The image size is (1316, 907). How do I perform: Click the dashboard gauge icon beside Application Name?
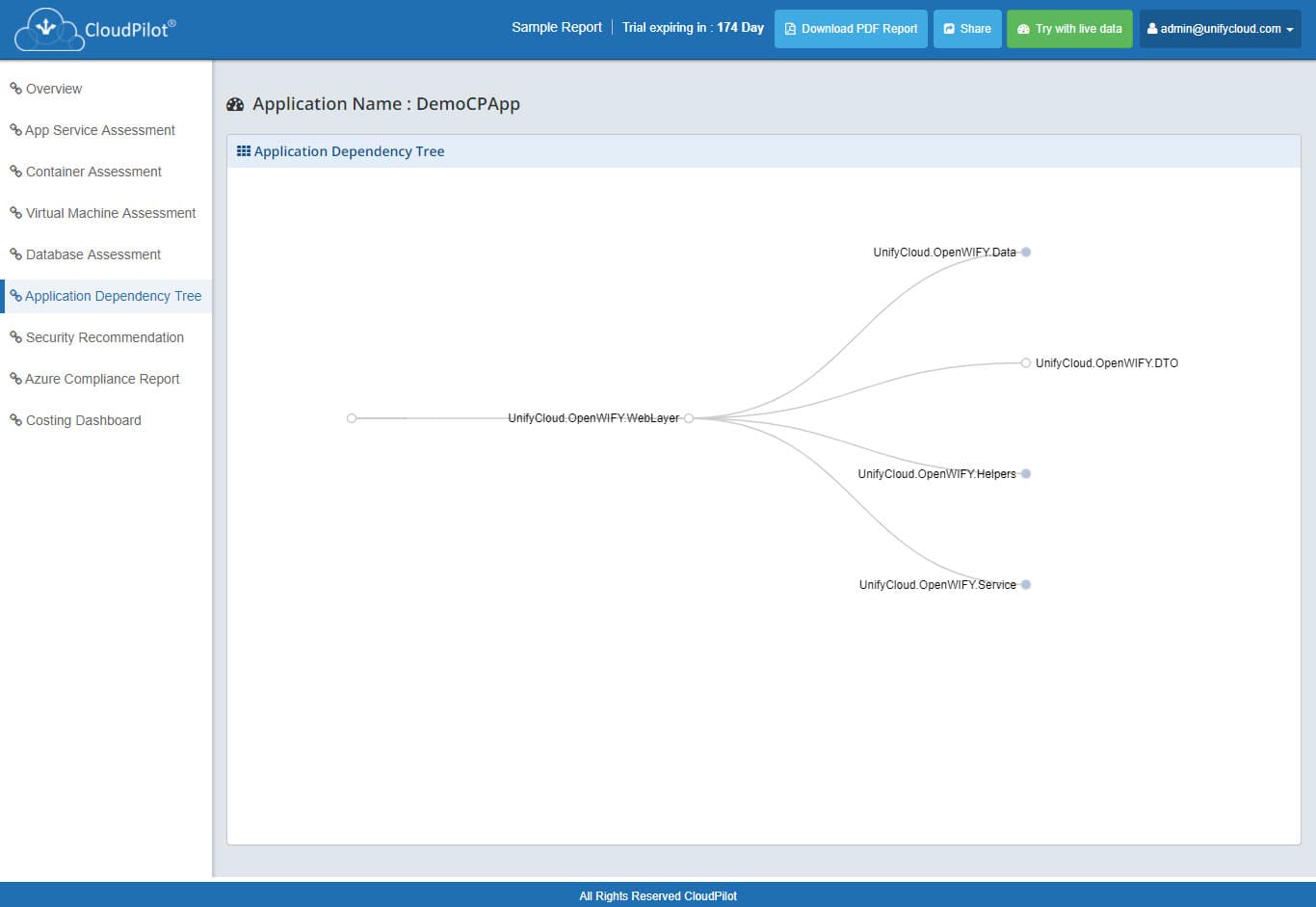tap(235, 104)
